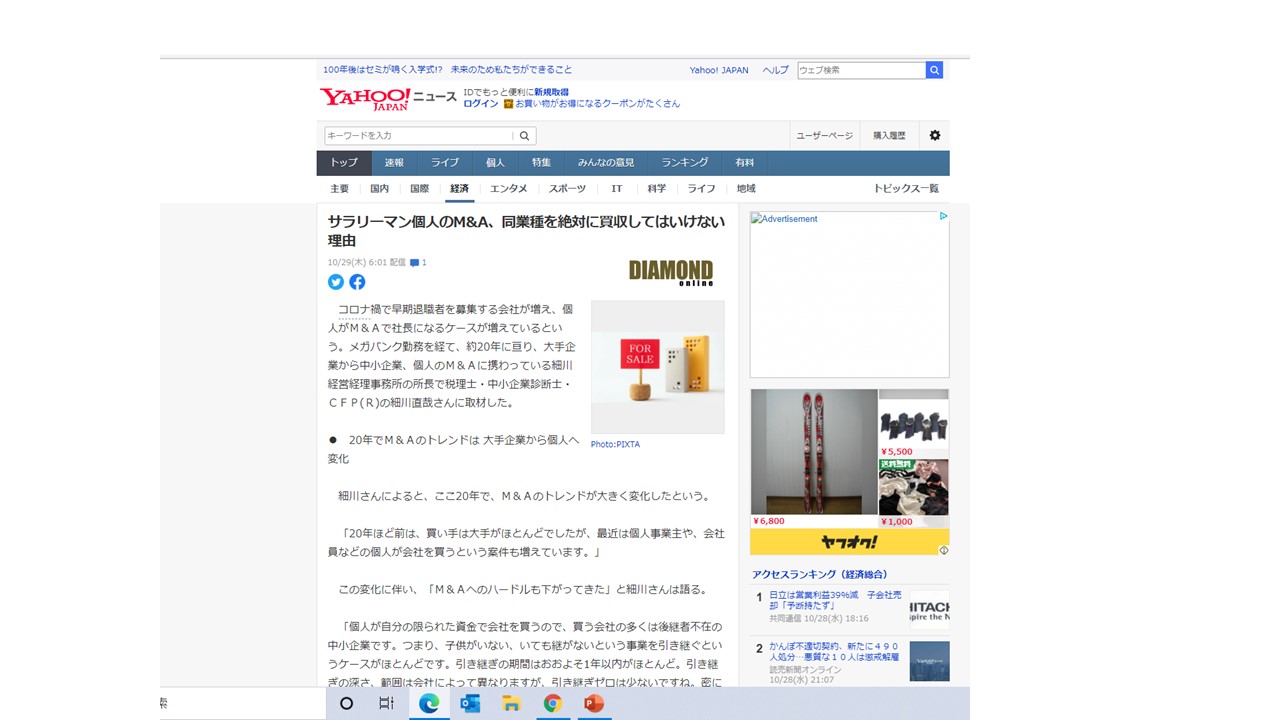This screenshot has height=720, width=1280.
Task: Open settings gear icon
Action: [x=935, y=135]
